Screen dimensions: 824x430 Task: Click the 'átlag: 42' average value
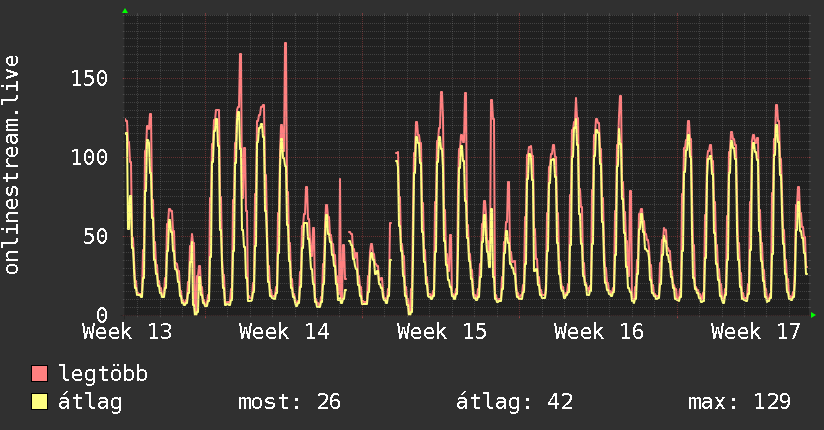pos(514,402)
